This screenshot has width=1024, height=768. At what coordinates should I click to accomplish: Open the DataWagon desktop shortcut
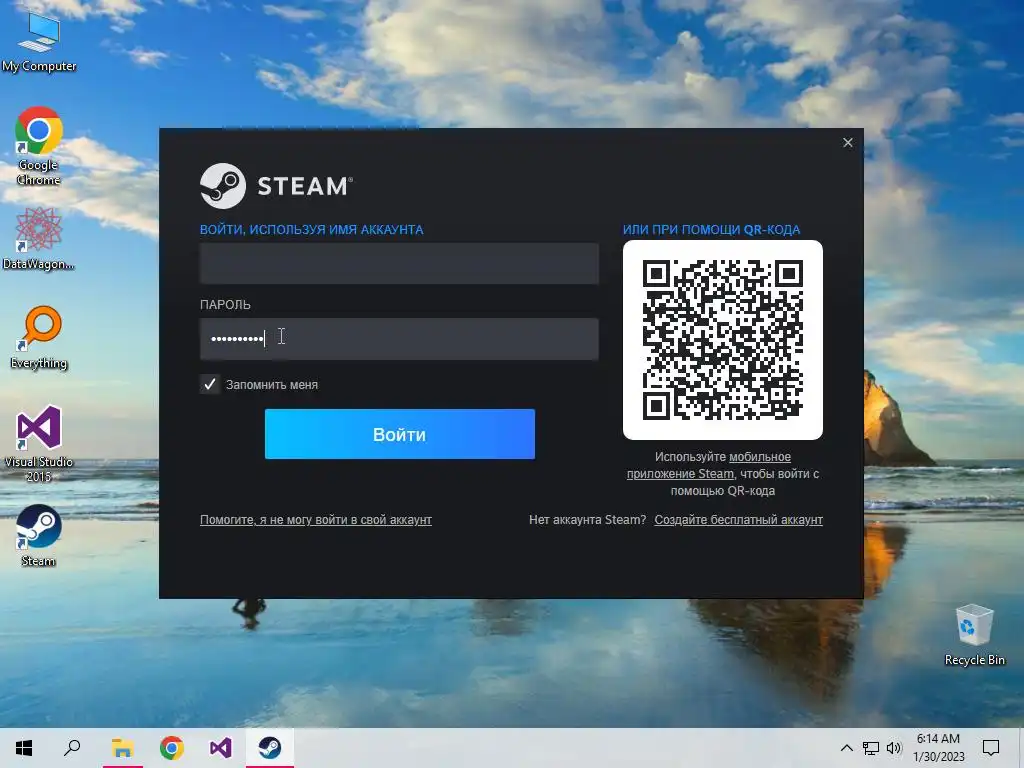pyautogui.click(x=39, y=238)
